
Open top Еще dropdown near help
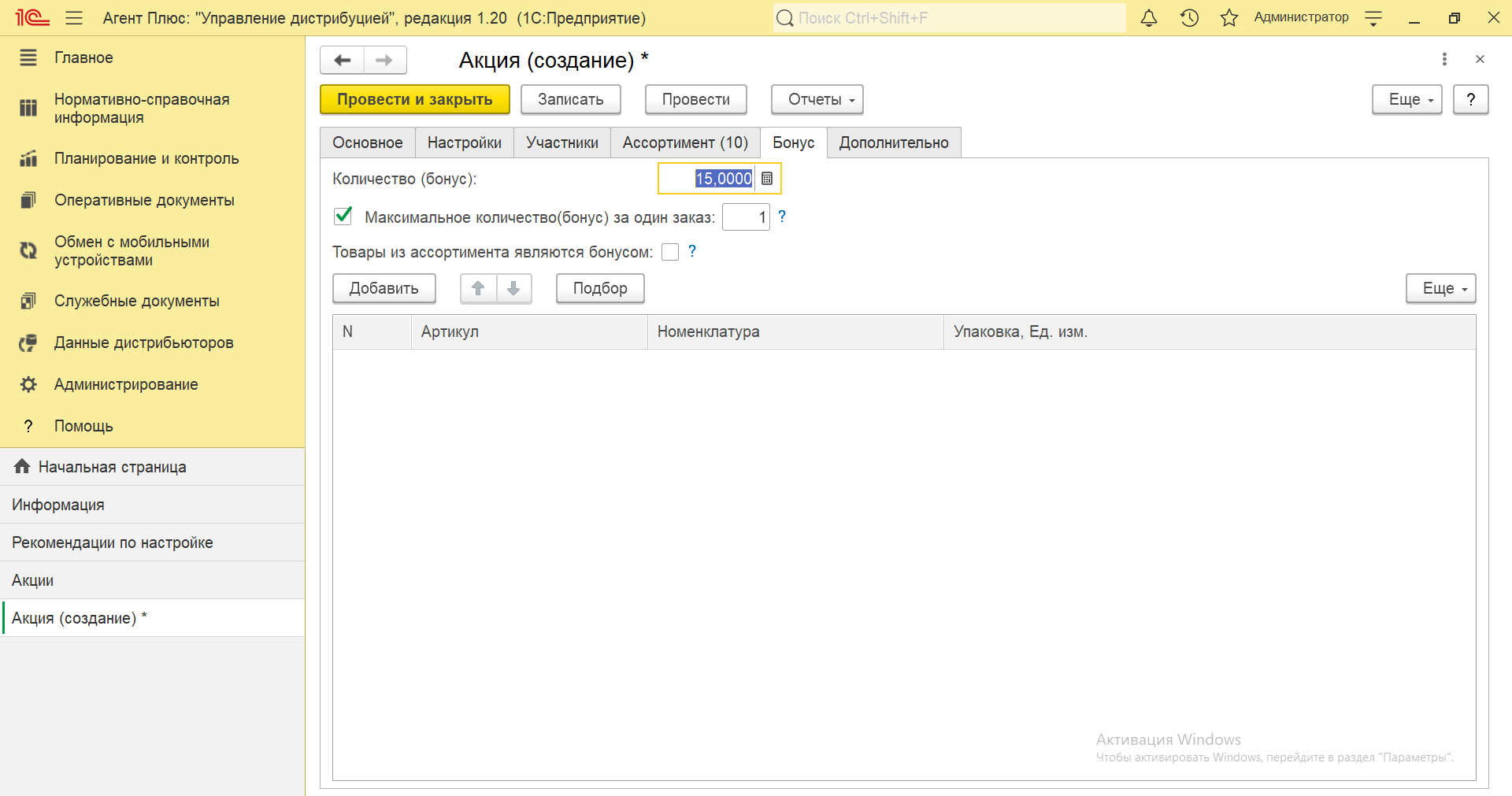[1407, 99]
